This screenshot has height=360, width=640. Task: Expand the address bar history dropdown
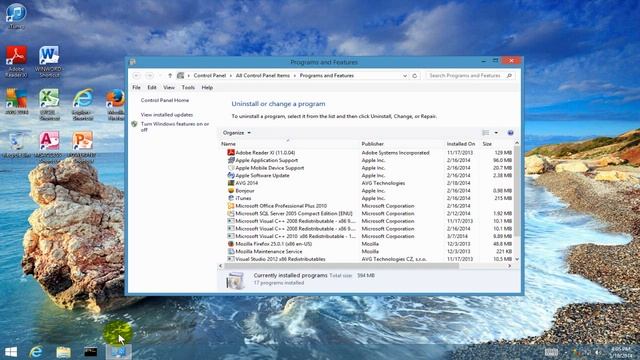(404, 76)
